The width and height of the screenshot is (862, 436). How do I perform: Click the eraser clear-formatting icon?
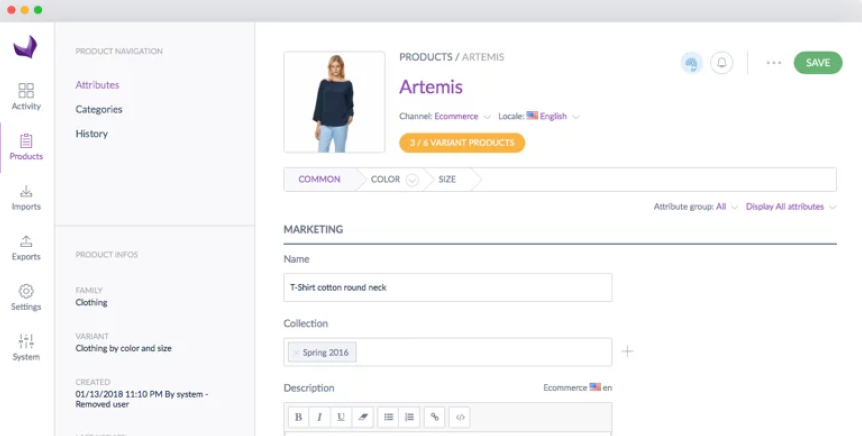(x=362, y=417)
